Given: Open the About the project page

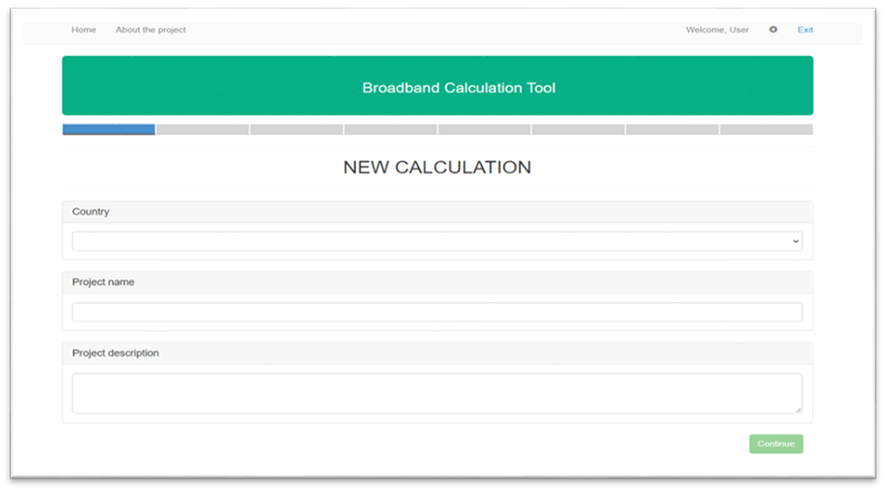Looking at the screenshot, I should tap(151, 30).
